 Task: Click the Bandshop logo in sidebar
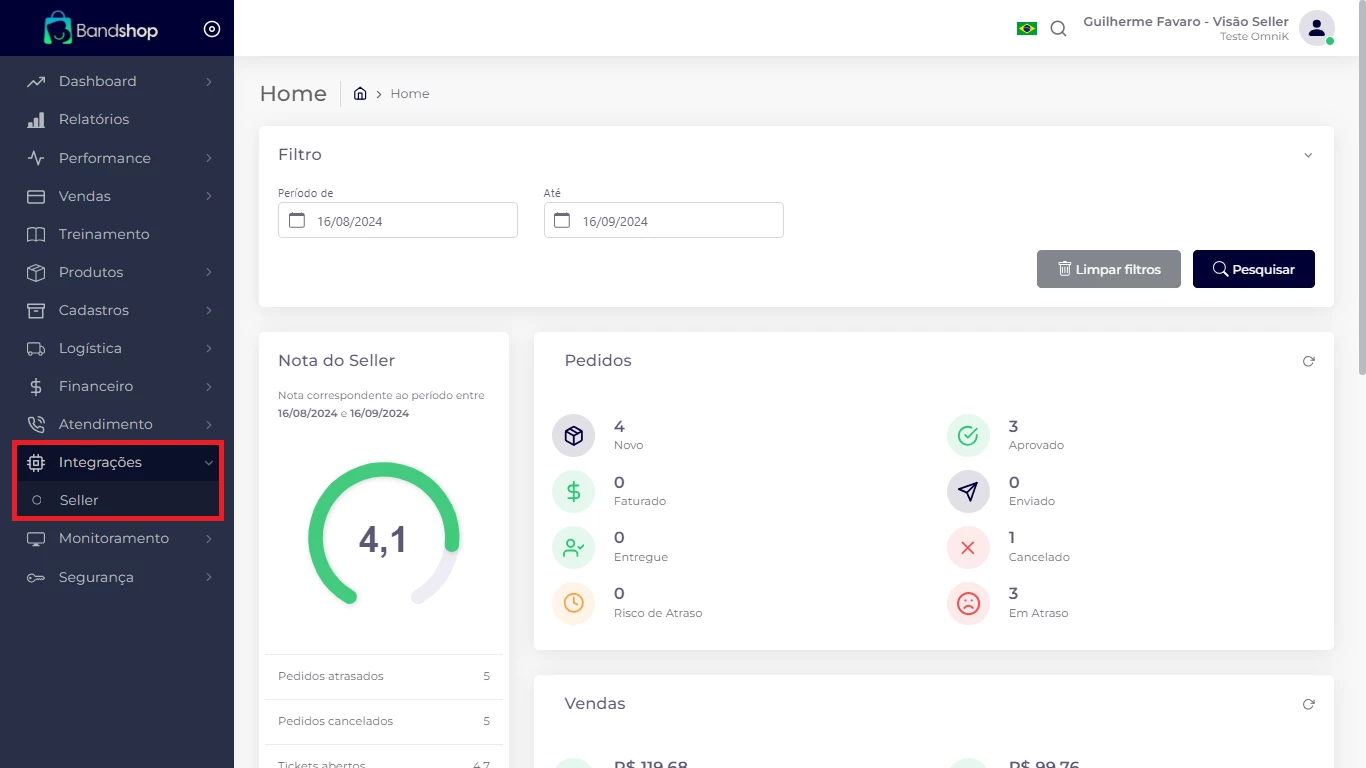101,29
